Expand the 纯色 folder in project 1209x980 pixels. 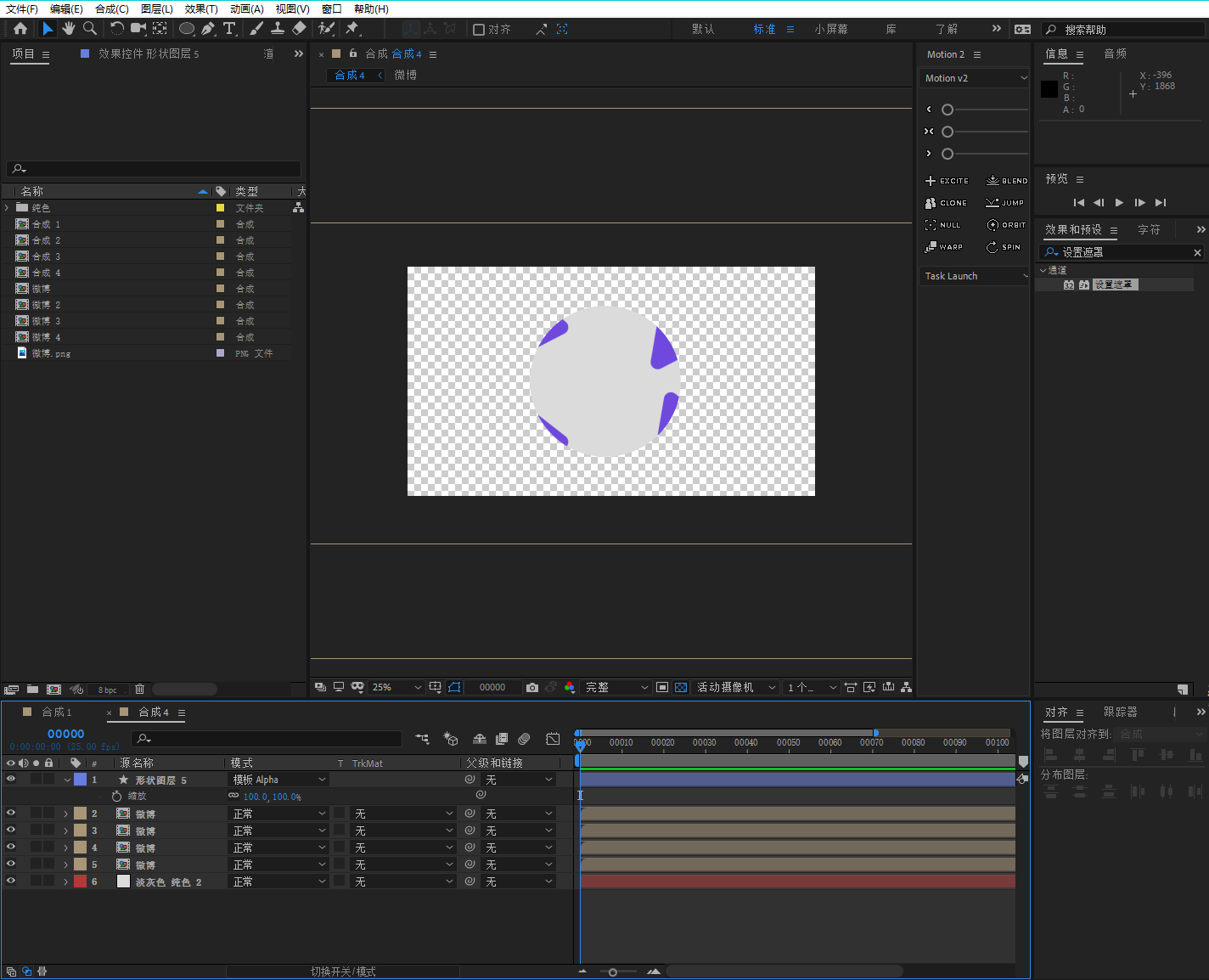tap(7, 207)
